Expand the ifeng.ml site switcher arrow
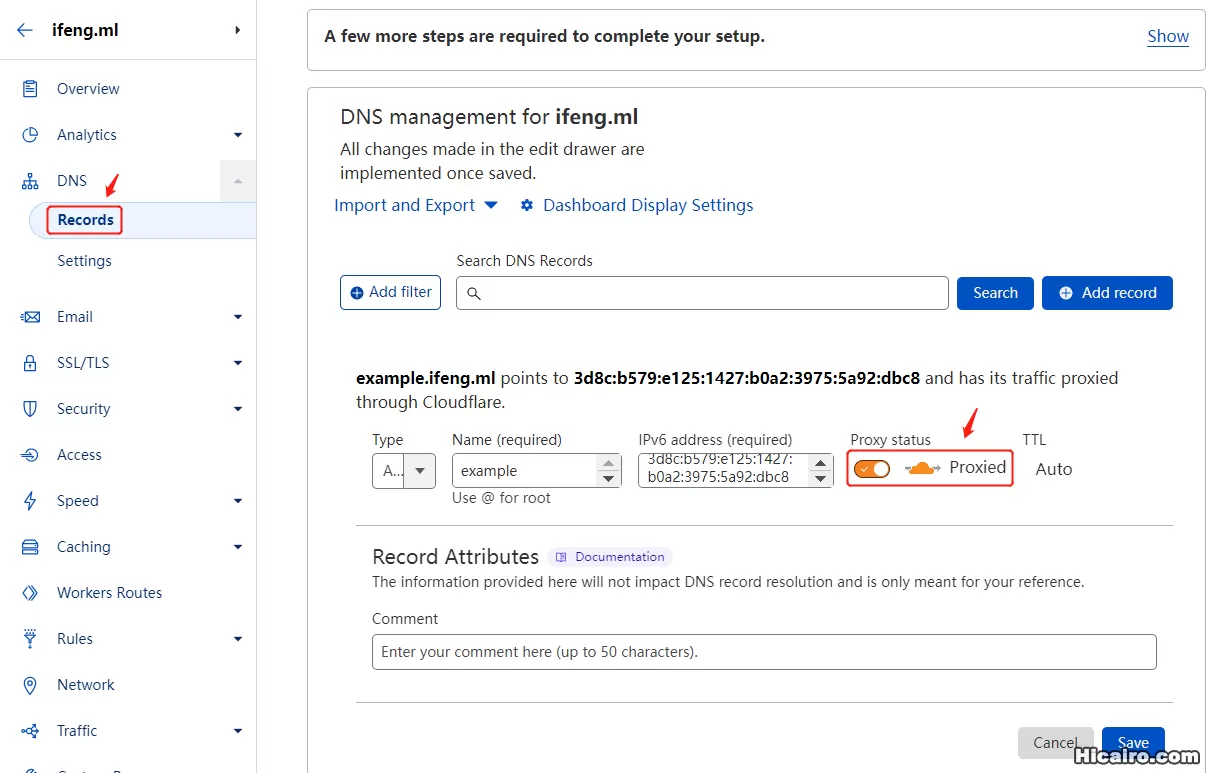 (x=237, y=30)
